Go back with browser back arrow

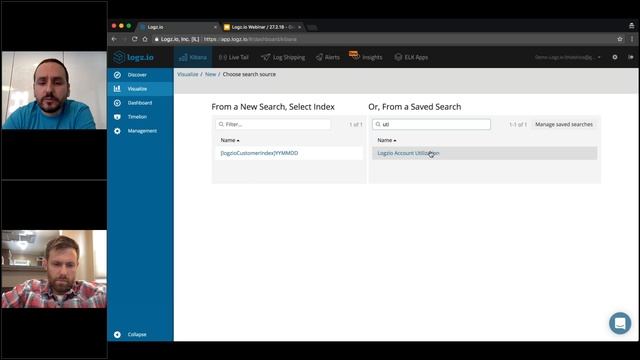[x=114, y=39]
